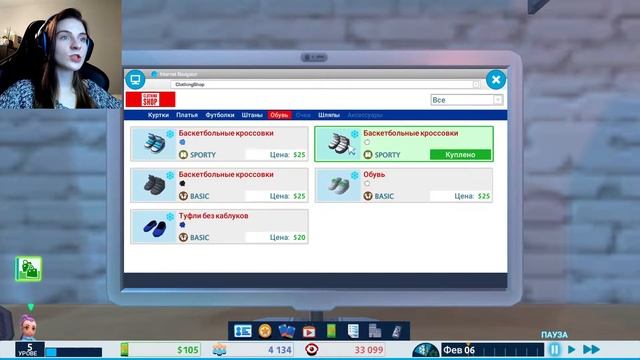
Task: Click the red eye views icon
Action: [312, 349]
